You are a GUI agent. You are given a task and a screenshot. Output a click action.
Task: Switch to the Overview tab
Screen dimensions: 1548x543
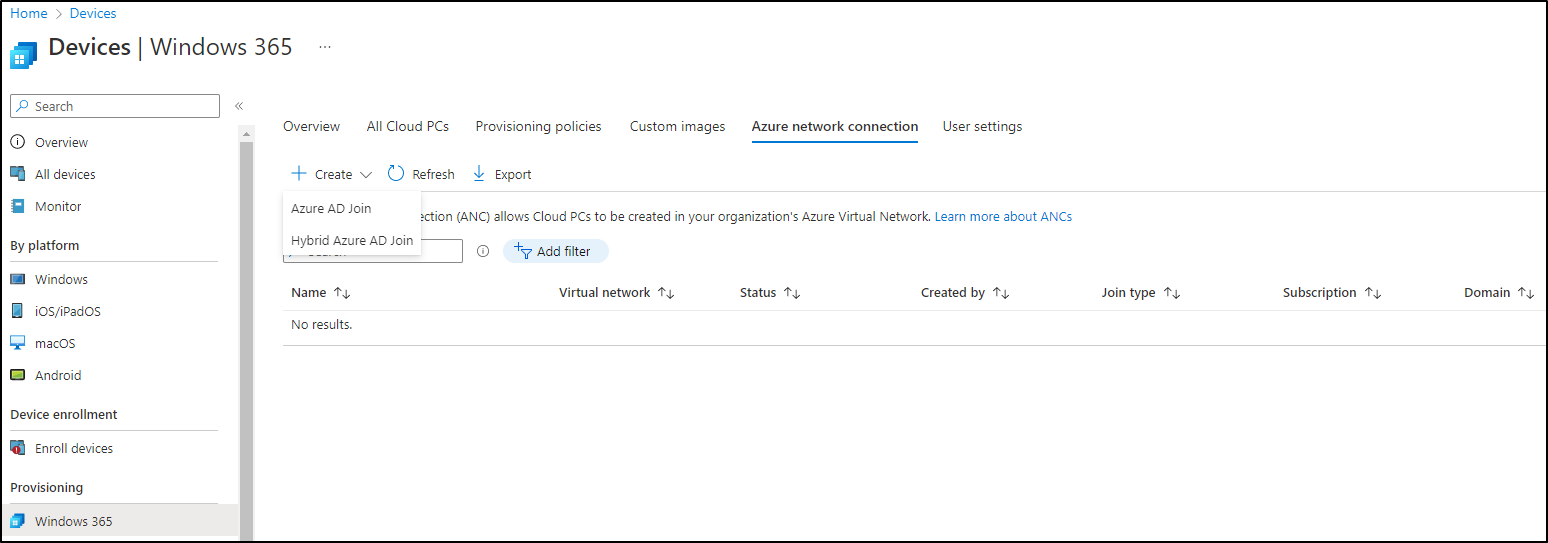(311, 126)
